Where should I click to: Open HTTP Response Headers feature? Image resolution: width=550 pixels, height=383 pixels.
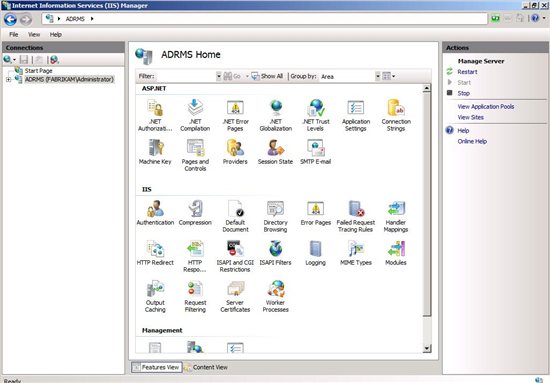(x=195, y=256)
